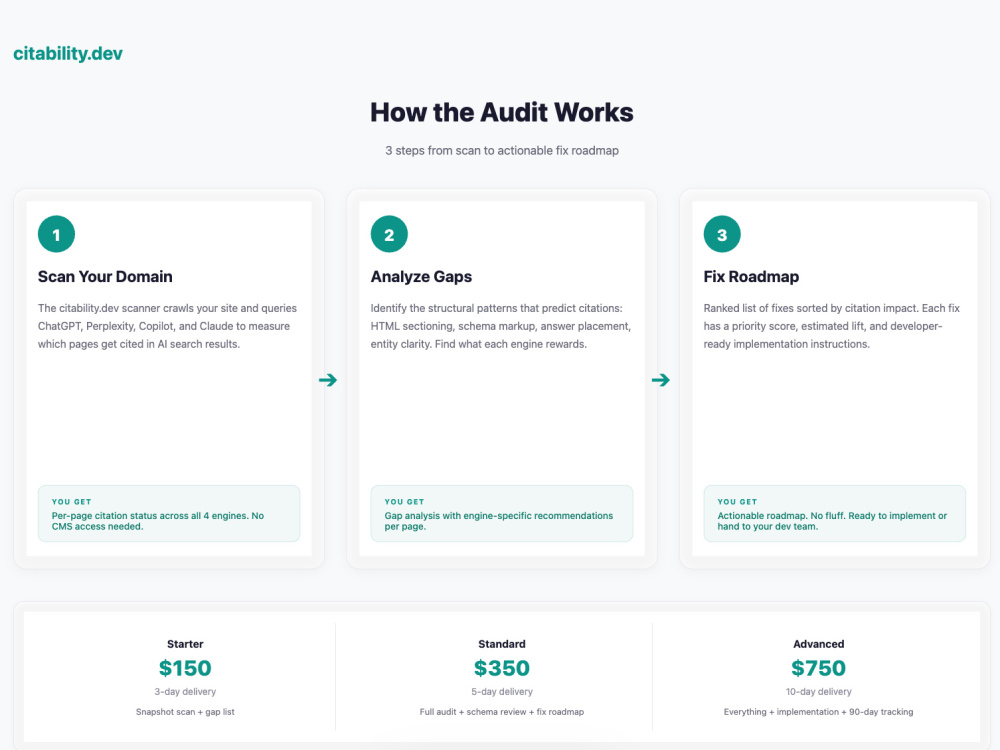Click '5-day delivery' text

click(502, 691)
